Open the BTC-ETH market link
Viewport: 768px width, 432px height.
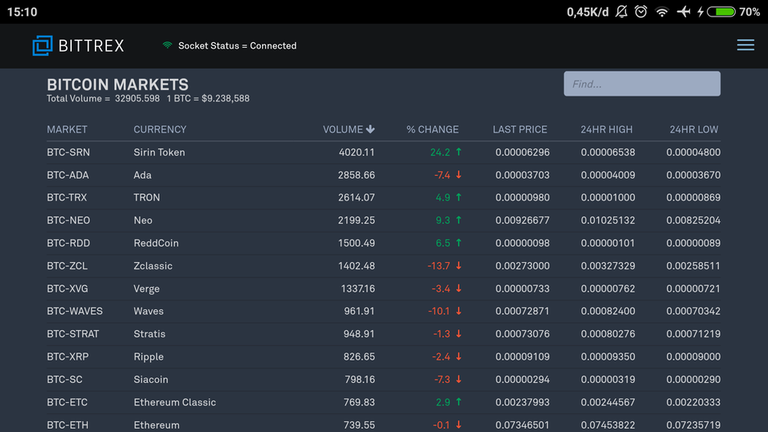coord(67,425)
